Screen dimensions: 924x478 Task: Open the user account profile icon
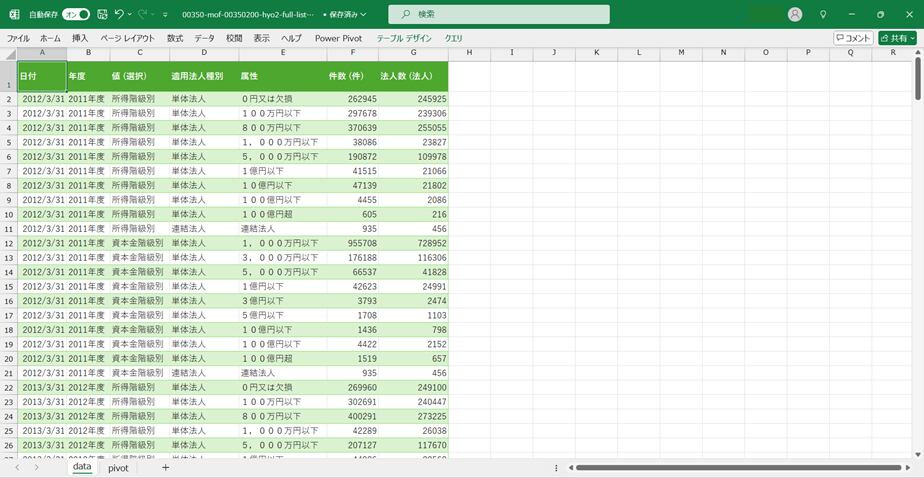(x=795, y=15)
